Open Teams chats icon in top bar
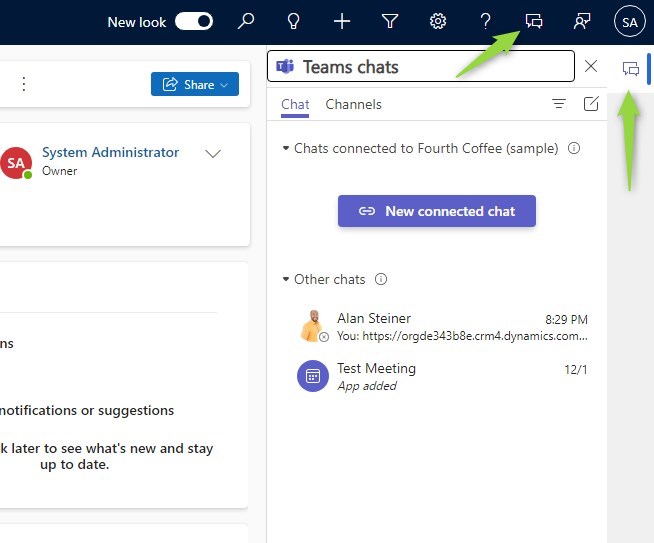Screen dimensions: 654x543 click(534, 21)
